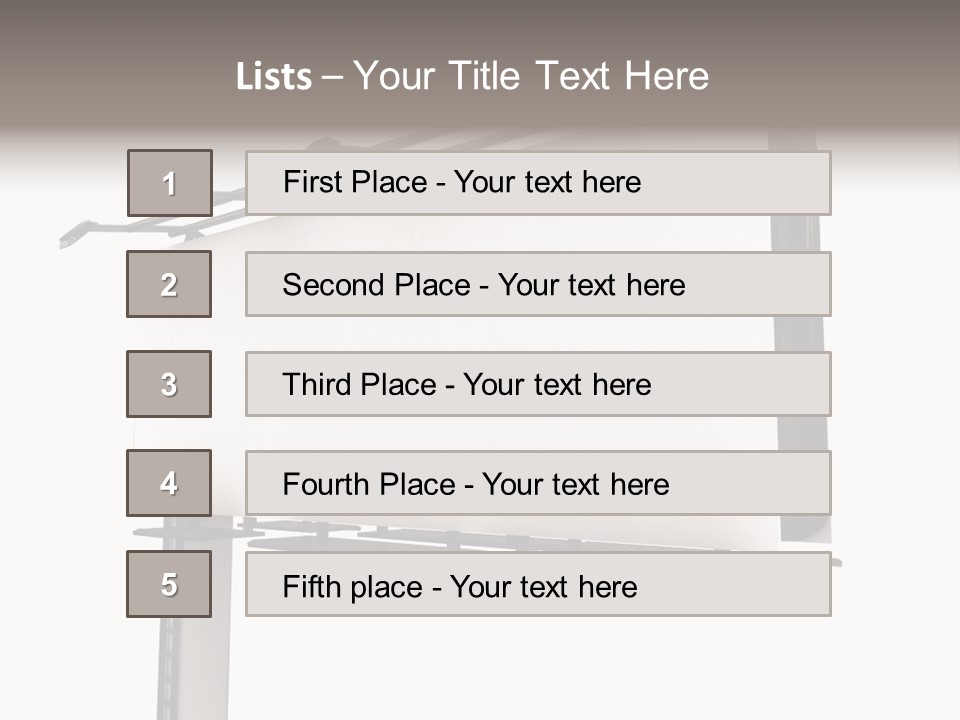The width and height of the screenshot is (960, 720).
Task: Place cursor on the word "Fourth"
Action: pos(328,485)
